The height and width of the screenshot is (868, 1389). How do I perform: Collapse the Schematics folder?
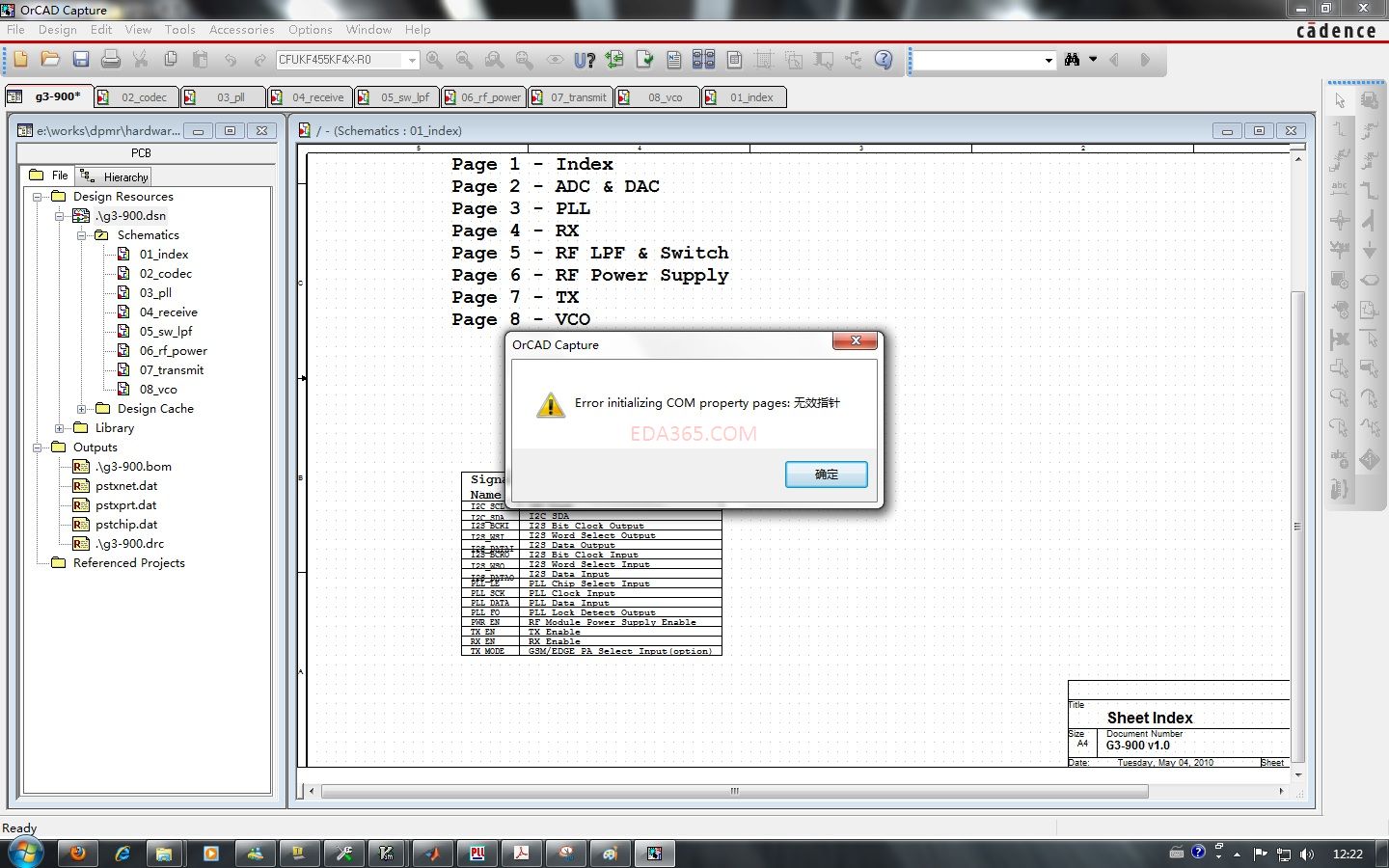click(x=82, y=235)
